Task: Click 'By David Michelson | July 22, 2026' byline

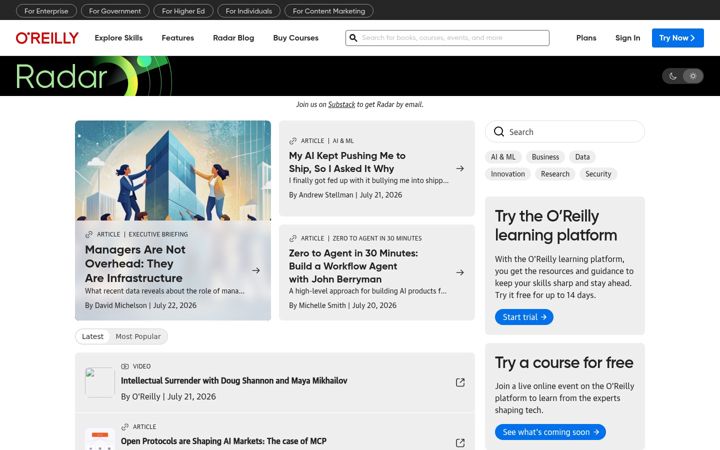Action: [x=141, y=305]
